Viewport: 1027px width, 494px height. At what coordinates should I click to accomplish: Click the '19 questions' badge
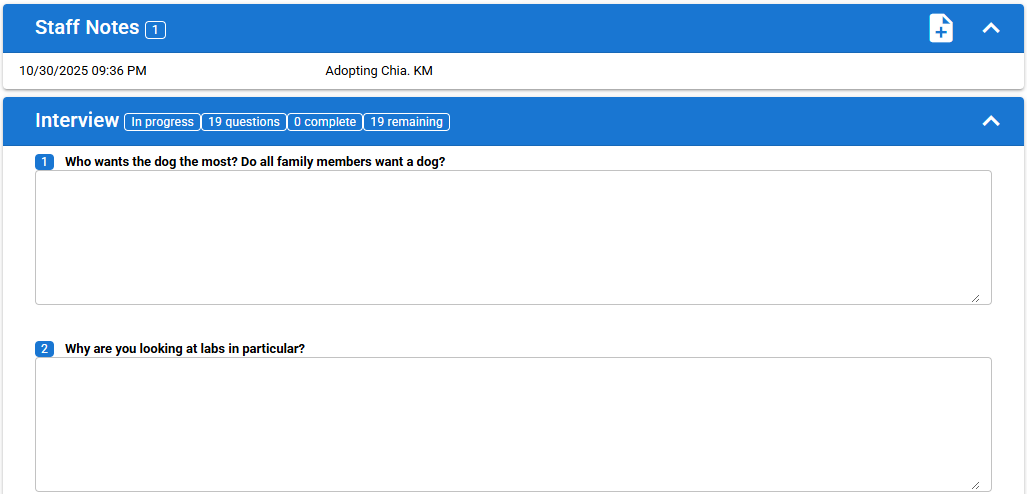[244, 122]
